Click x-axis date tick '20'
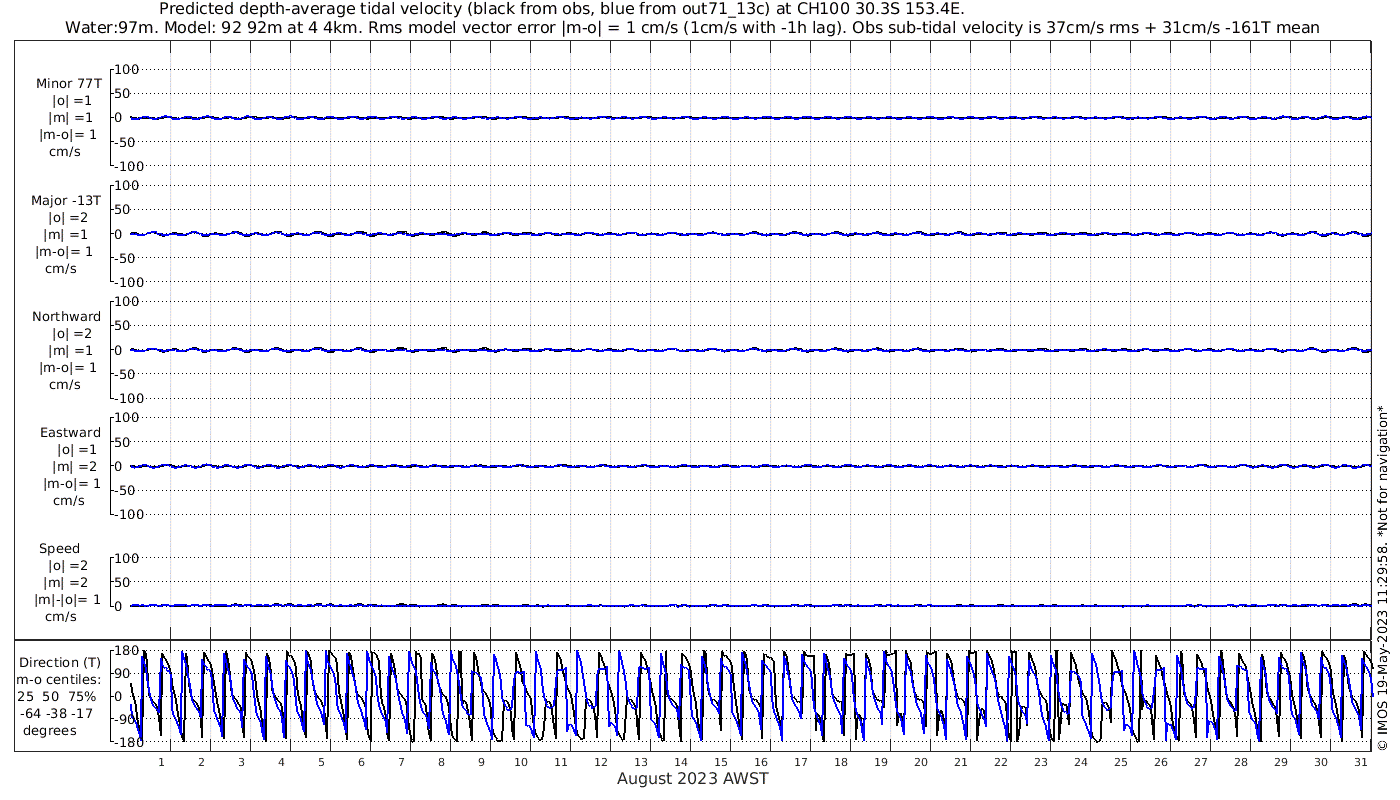This screenshot has width=1400, height=800. [x=921, y=762]
